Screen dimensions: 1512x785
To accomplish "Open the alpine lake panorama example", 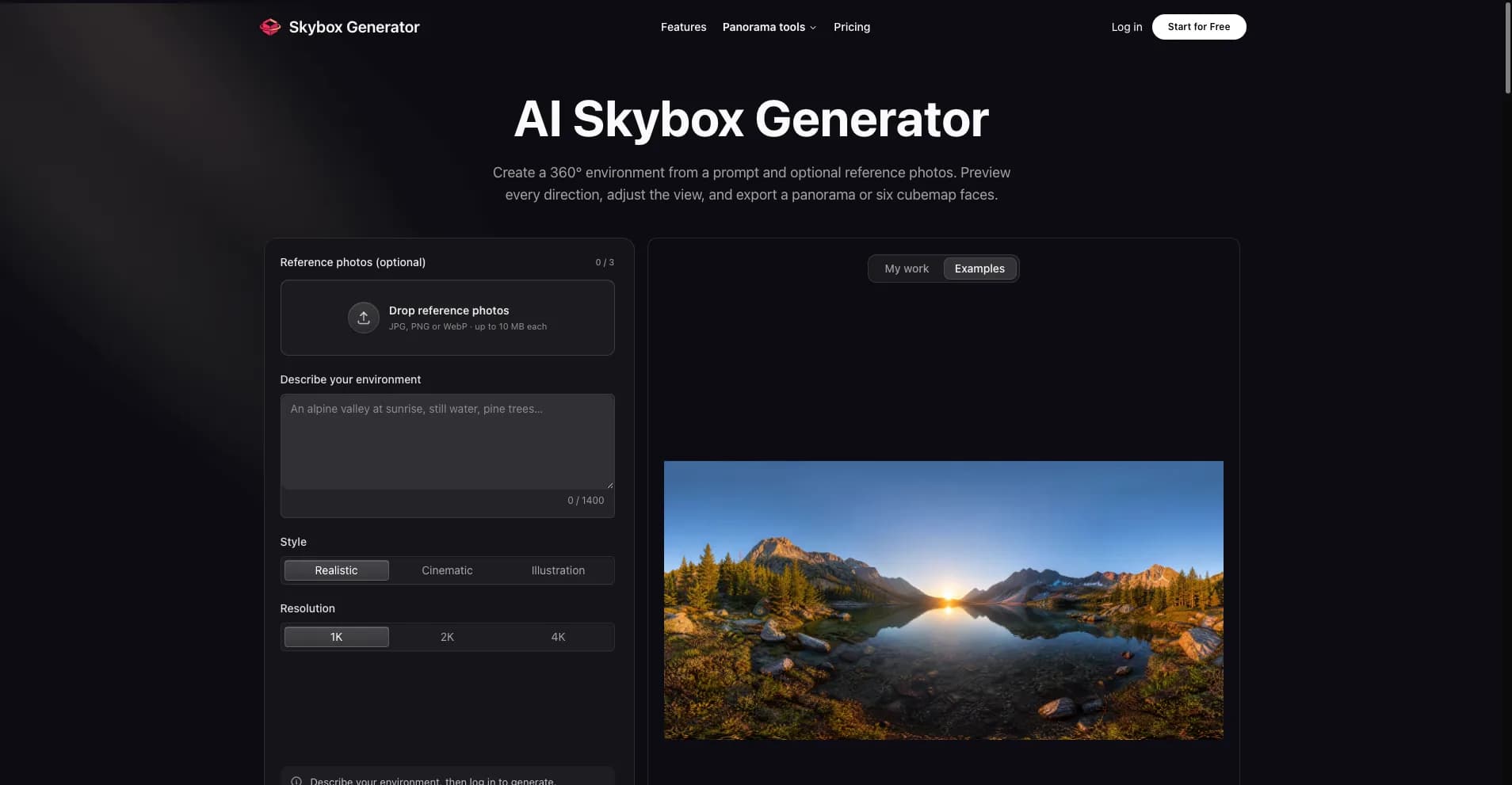I will [943, 600].
